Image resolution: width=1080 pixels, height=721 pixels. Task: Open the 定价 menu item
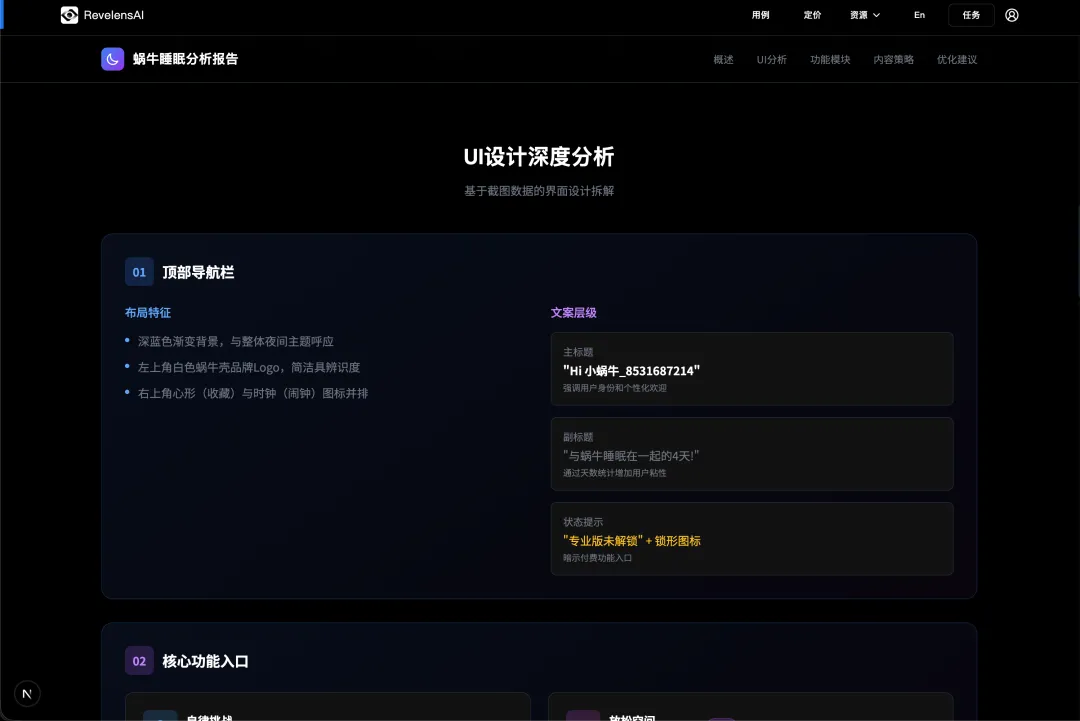(x=812, y=15)
